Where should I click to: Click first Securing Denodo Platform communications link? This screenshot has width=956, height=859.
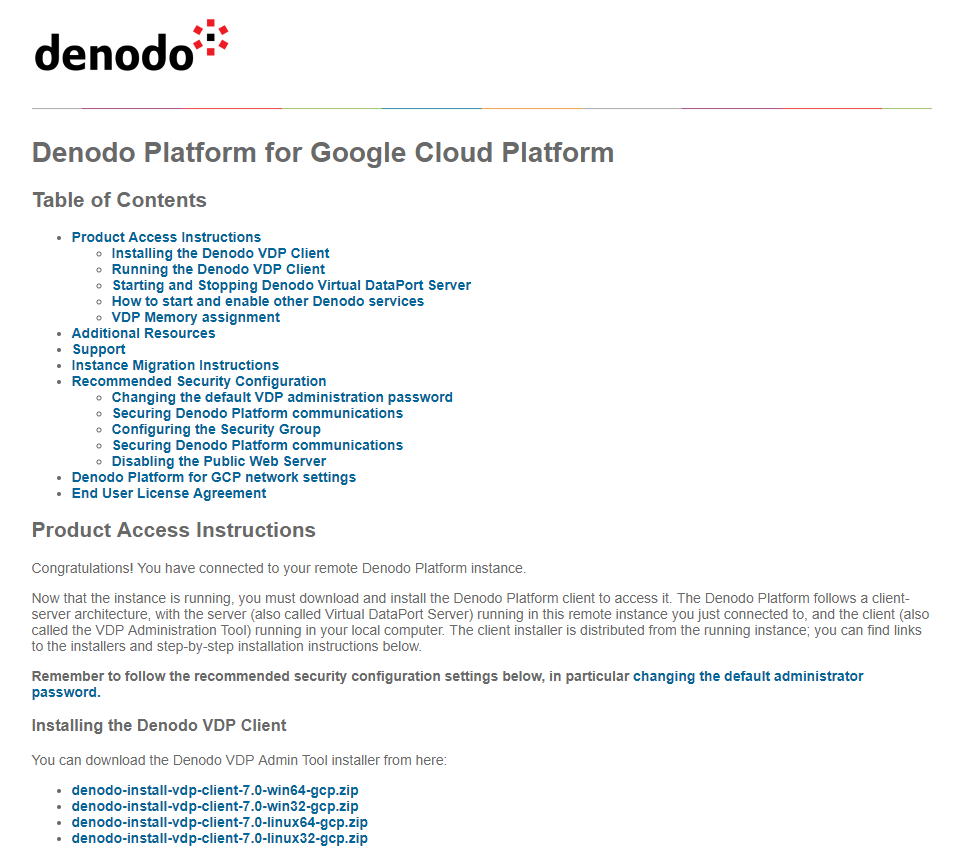pyautogui.click(x=257, y=413)
